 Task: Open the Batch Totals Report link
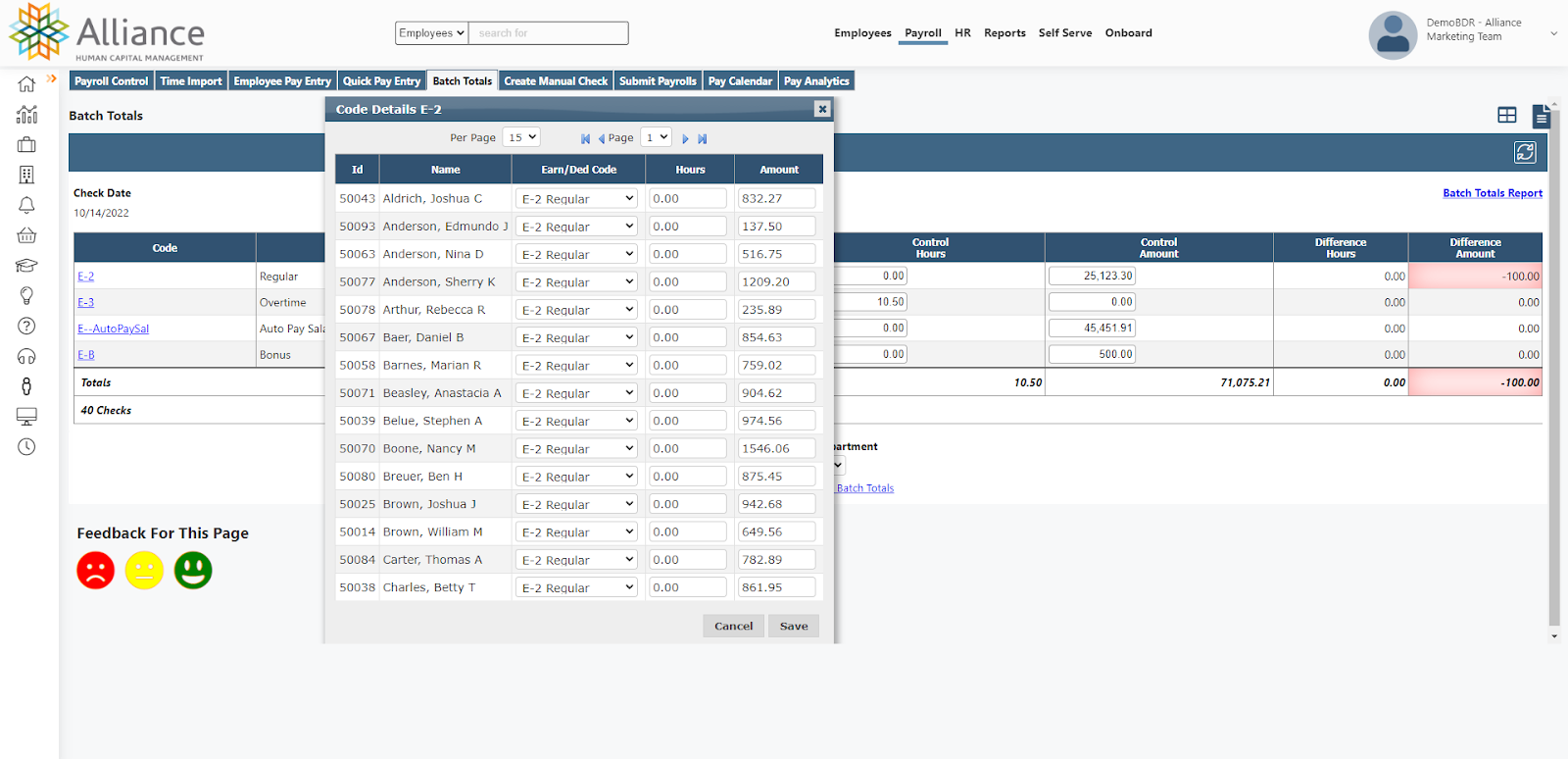click(x=1492, y=193)
